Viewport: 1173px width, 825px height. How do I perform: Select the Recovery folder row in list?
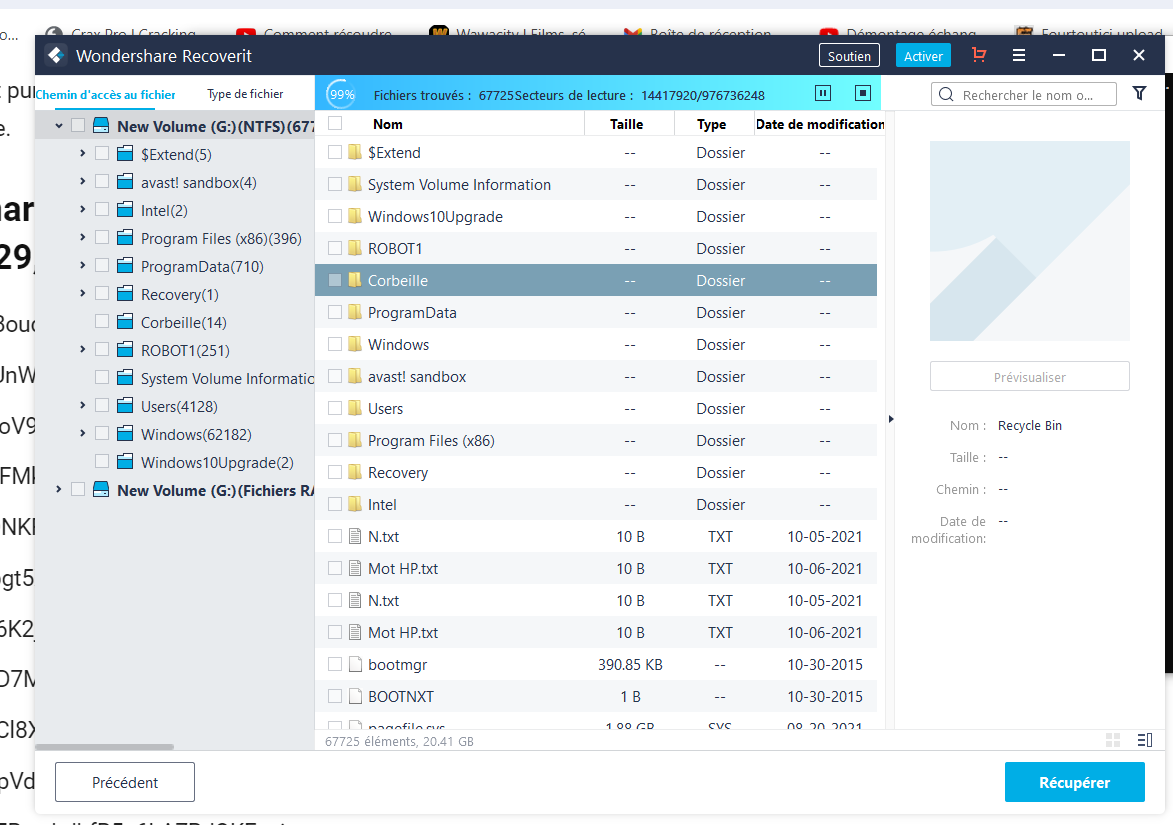595,472
